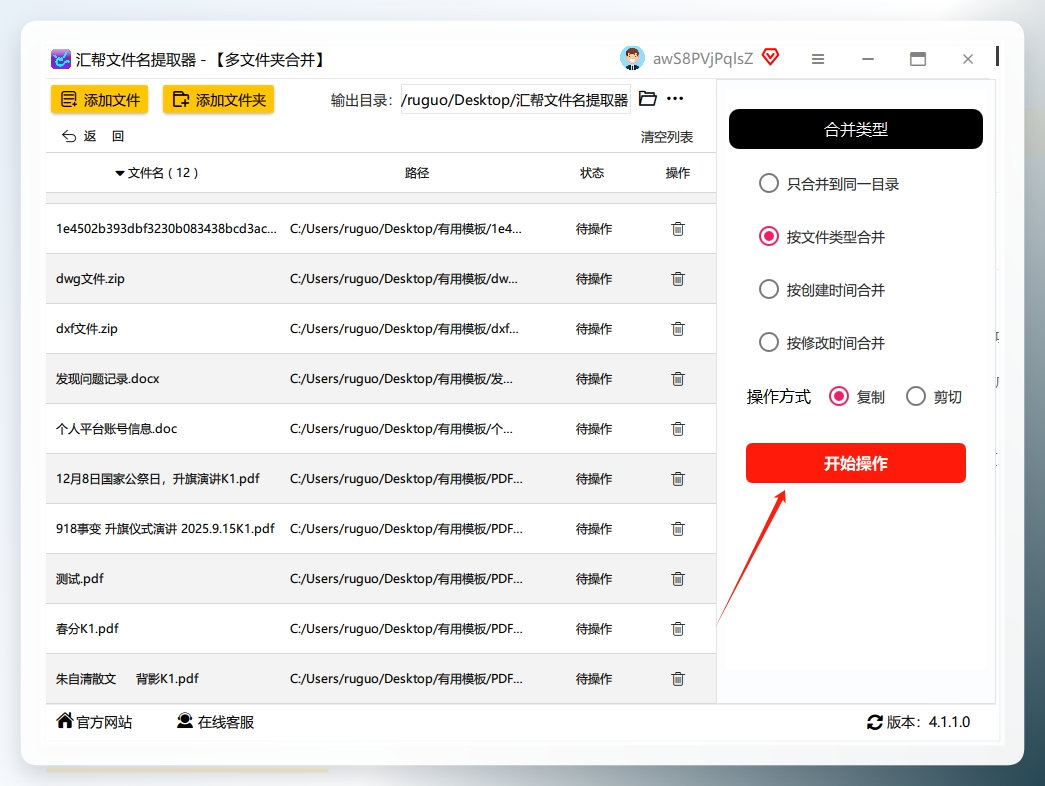Delete the 春分K1.pdf row

[678, 629]
